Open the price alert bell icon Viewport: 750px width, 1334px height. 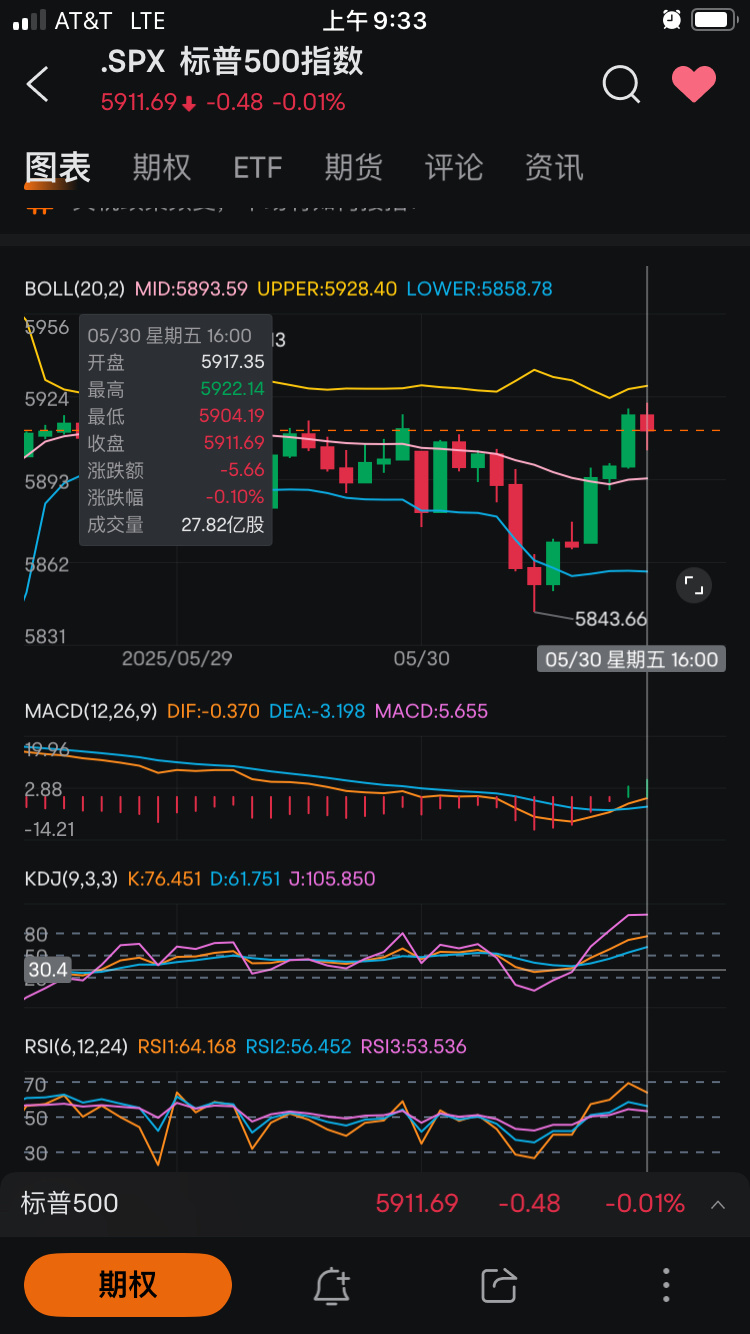(x=332, y=1285)
